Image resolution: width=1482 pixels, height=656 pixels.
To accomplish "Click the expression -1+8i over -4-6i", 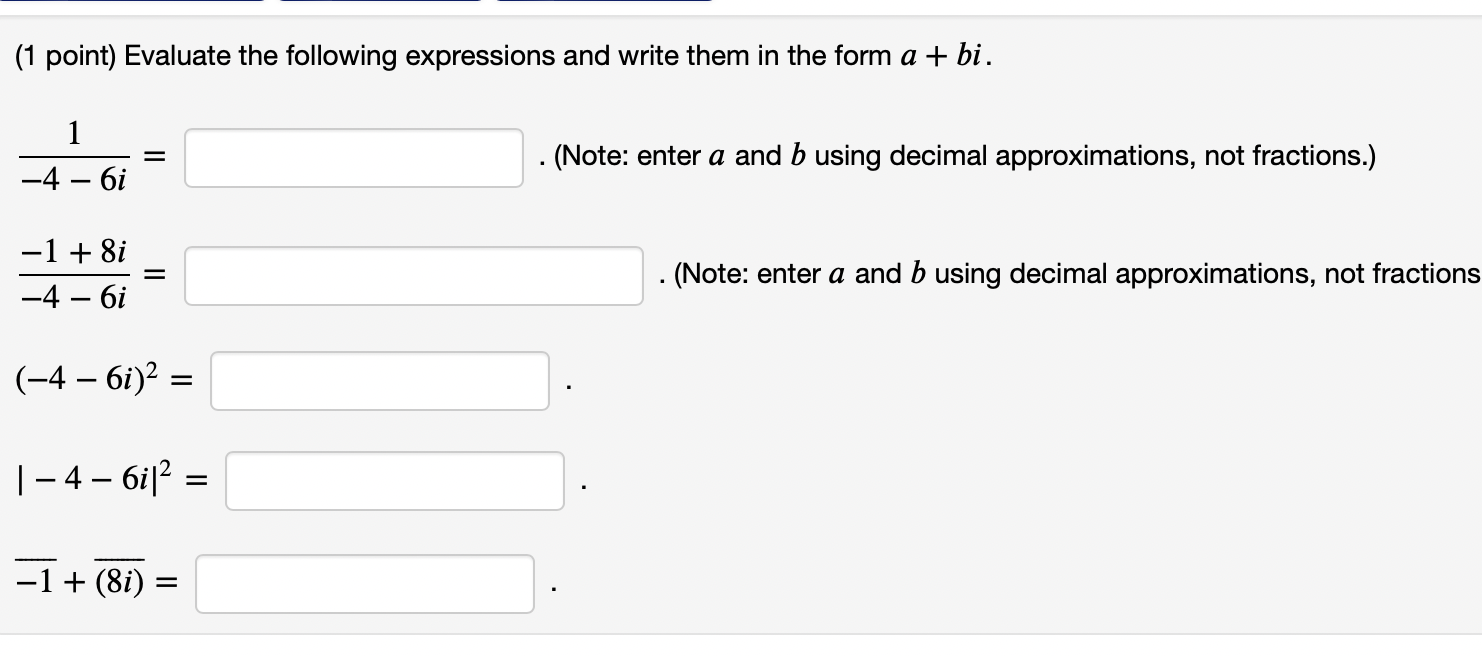I will [x=72, y=273].
